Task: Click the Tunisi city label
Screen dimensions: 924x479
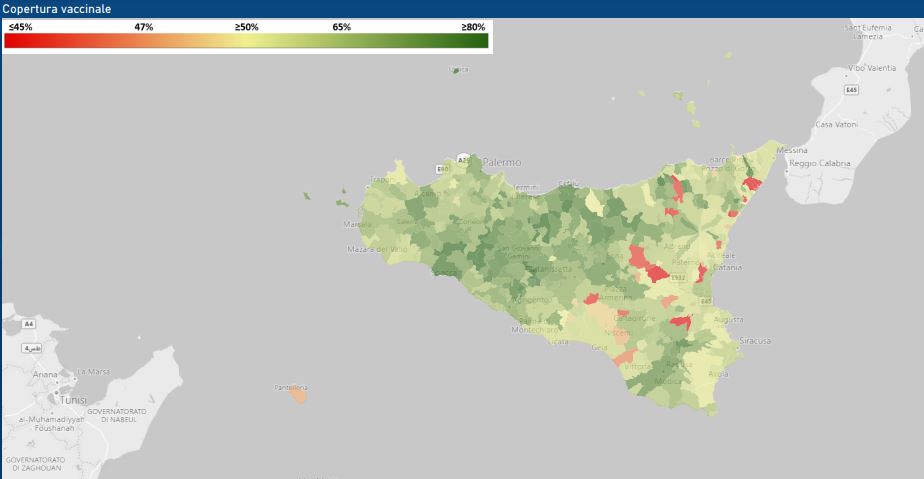Action: pos(73,399)
